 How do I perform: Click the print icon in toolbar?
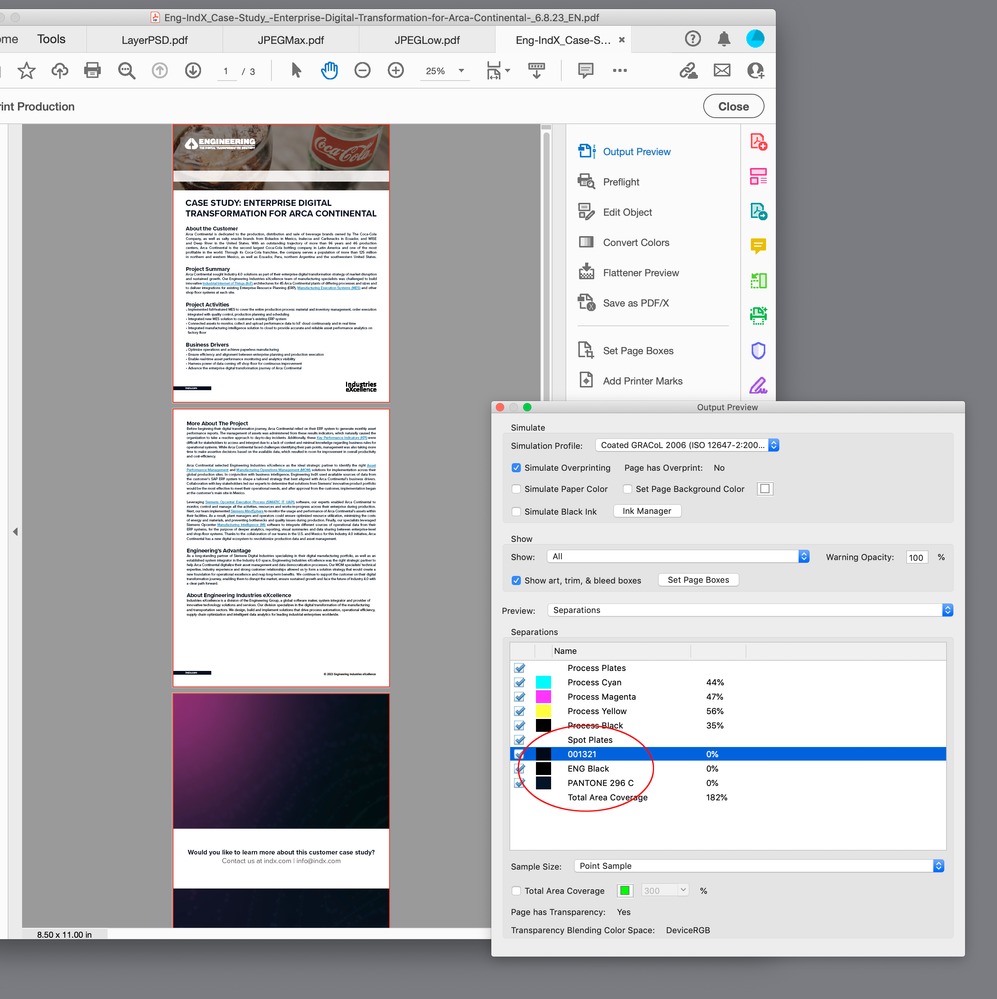(92, 70)
